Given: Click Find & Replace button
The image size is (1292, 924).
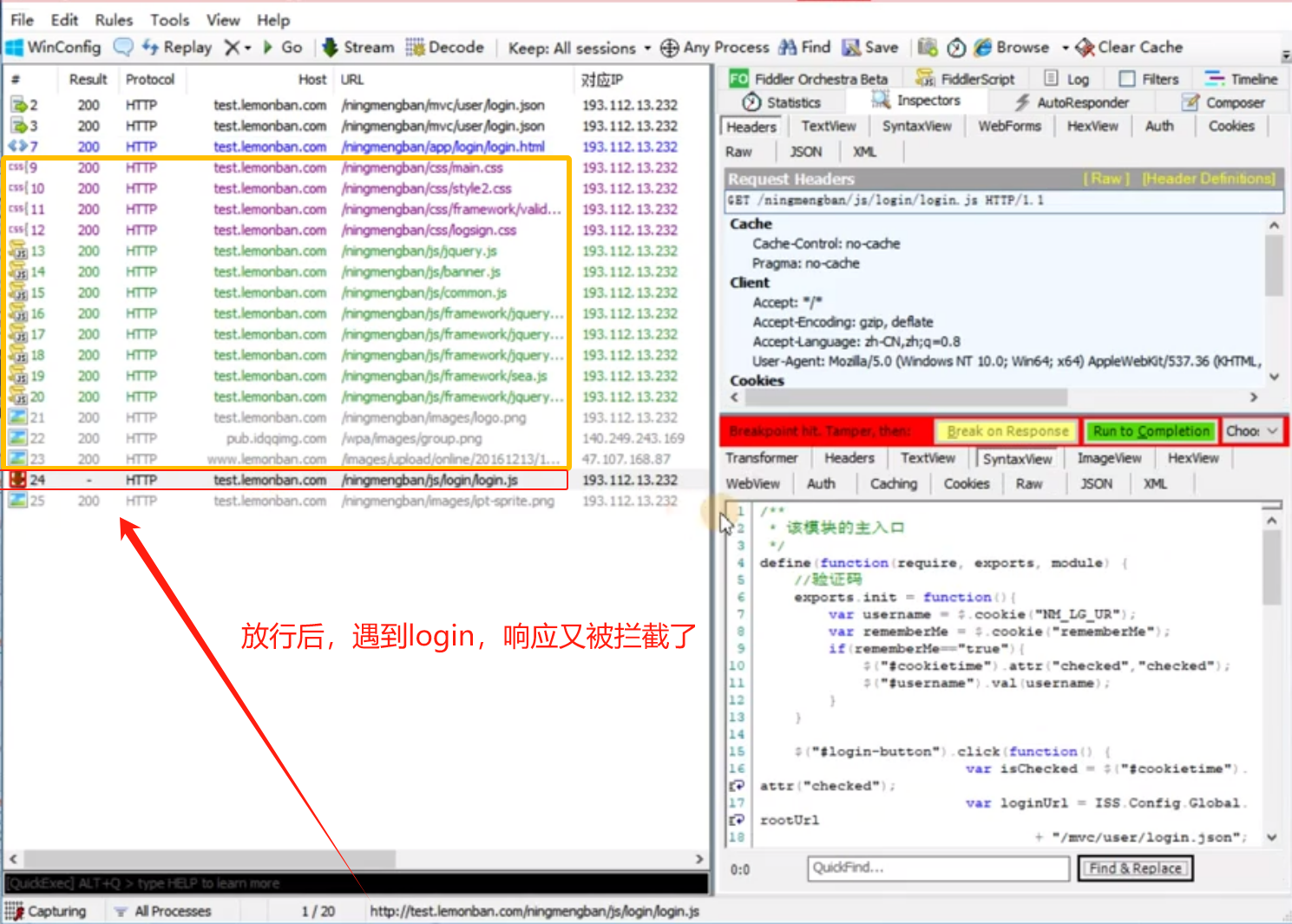Looking at the screenshot, I should pyautogui.click(x=1135, y=868).
